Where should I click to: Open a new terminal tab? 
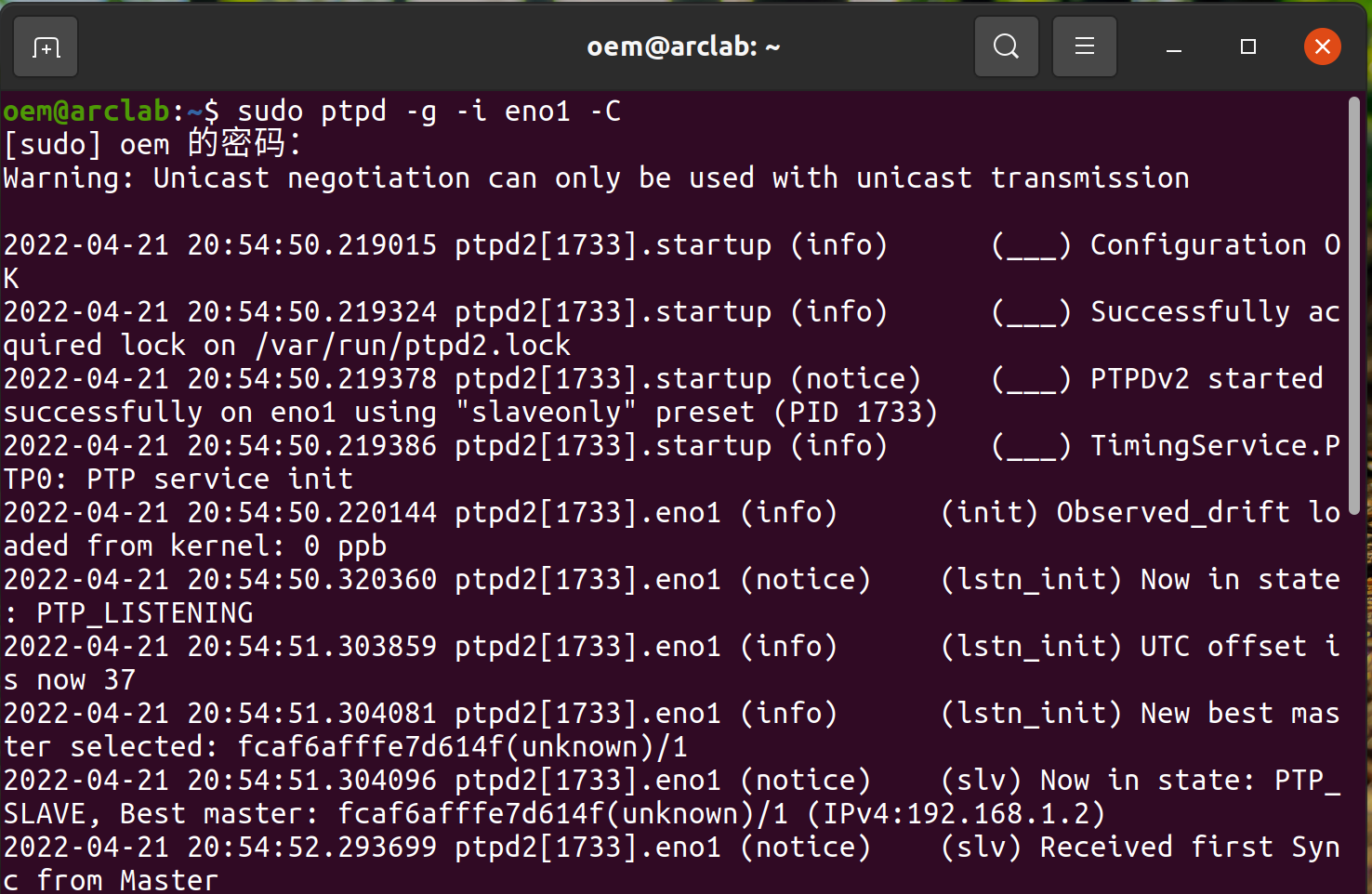click(x=46, y=46)
